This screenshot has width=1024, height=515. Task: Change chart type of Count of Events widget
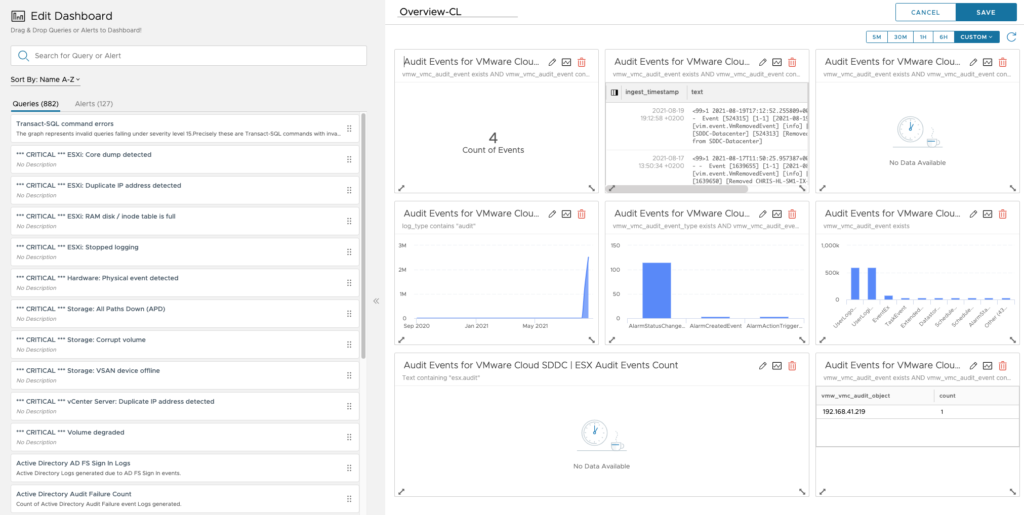[x=566, y=62]
